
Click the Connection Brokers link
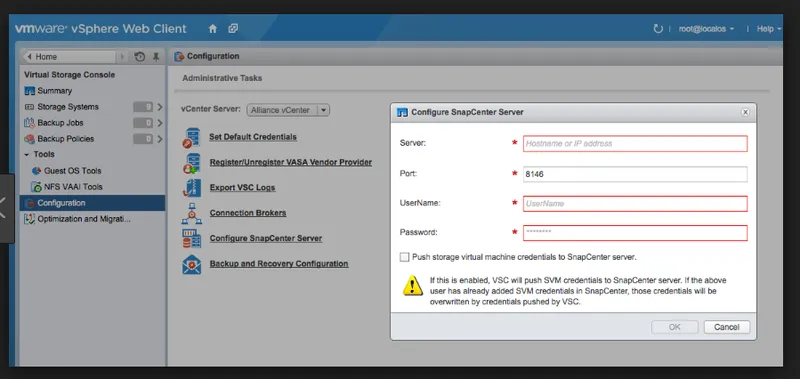(248, 213)
